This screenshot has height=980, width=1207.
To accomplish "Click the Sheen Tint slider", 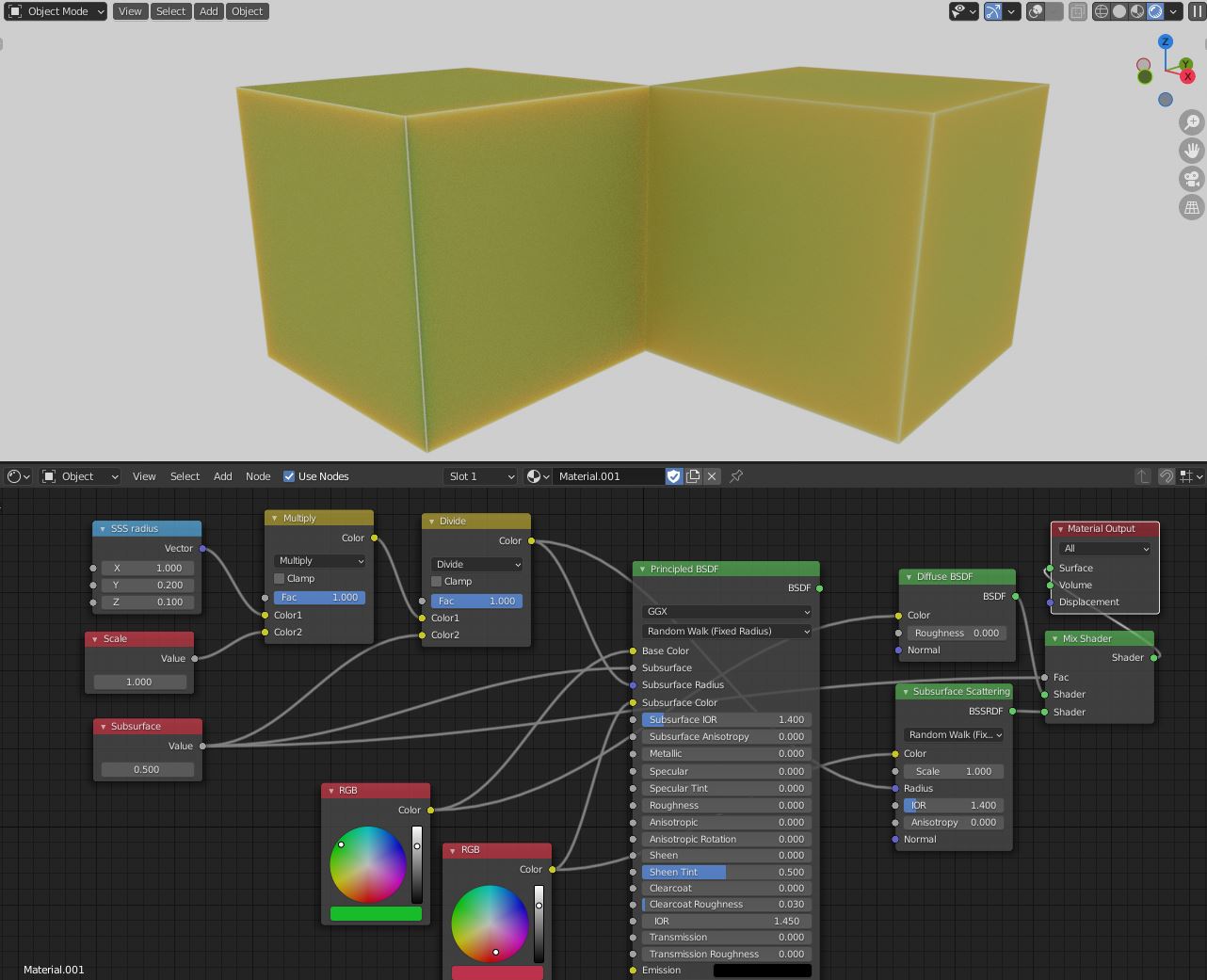I will (727, 872).
